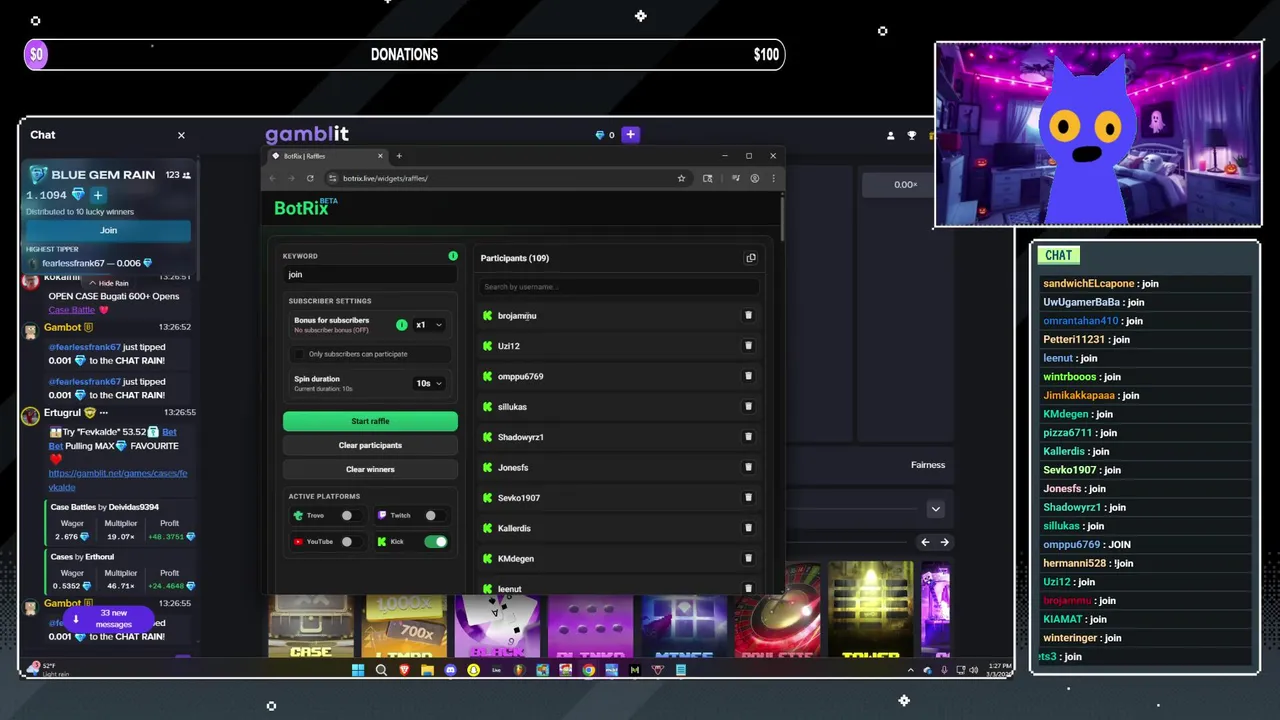Open Chrome three-dot menu
1280x720 pixels.
point(773,178)
